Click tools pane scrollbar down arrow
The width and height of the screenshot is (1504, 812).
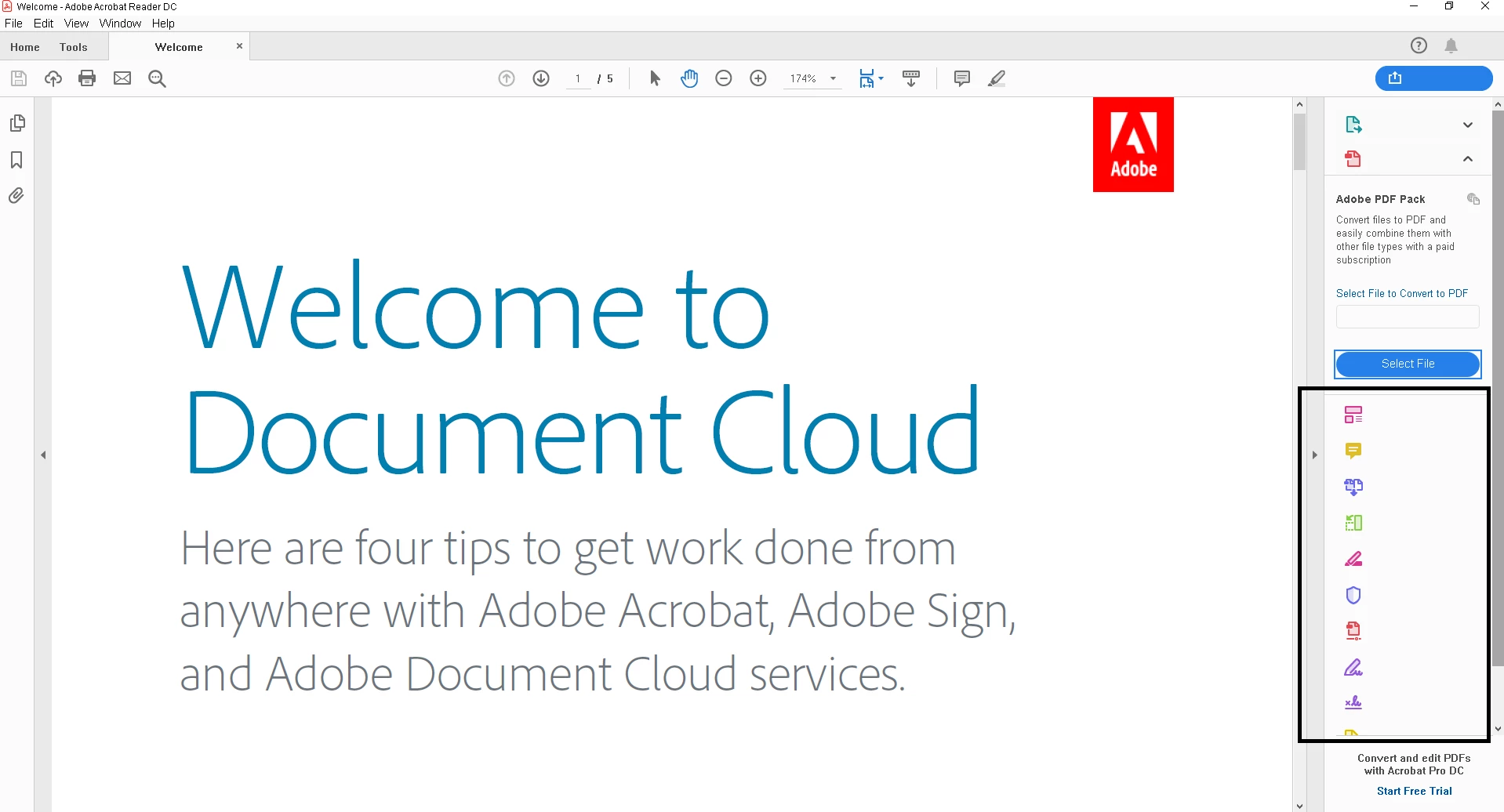point(1498,728)
